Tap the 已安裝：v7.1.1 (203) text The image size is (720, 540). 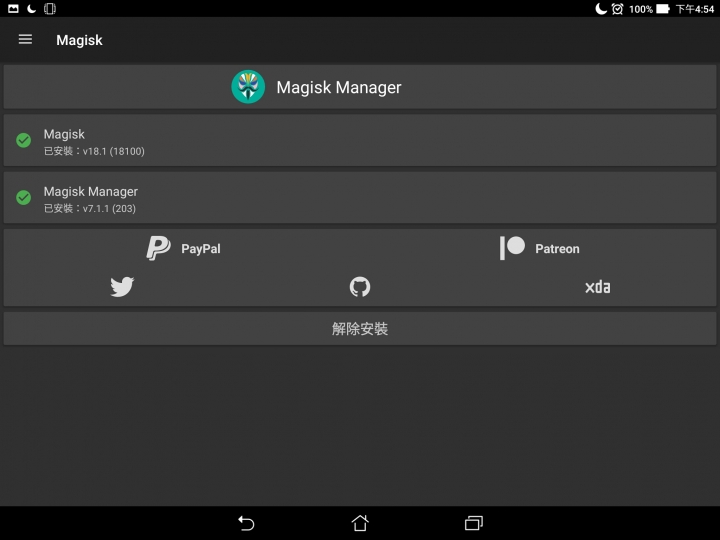pyautogui.click(x=90, y=208)
